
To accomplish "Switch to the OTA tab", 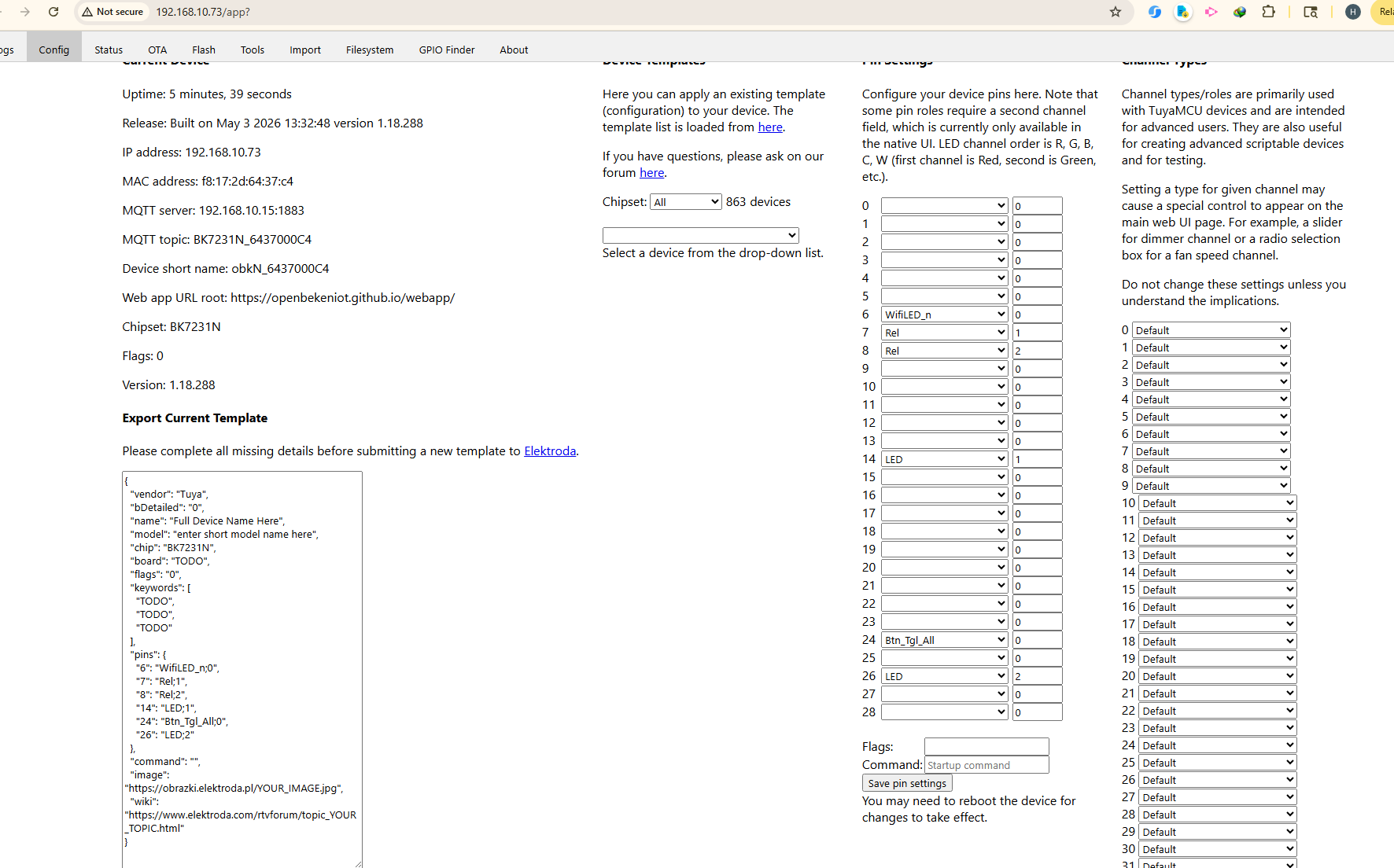I will tap(157, 50).
